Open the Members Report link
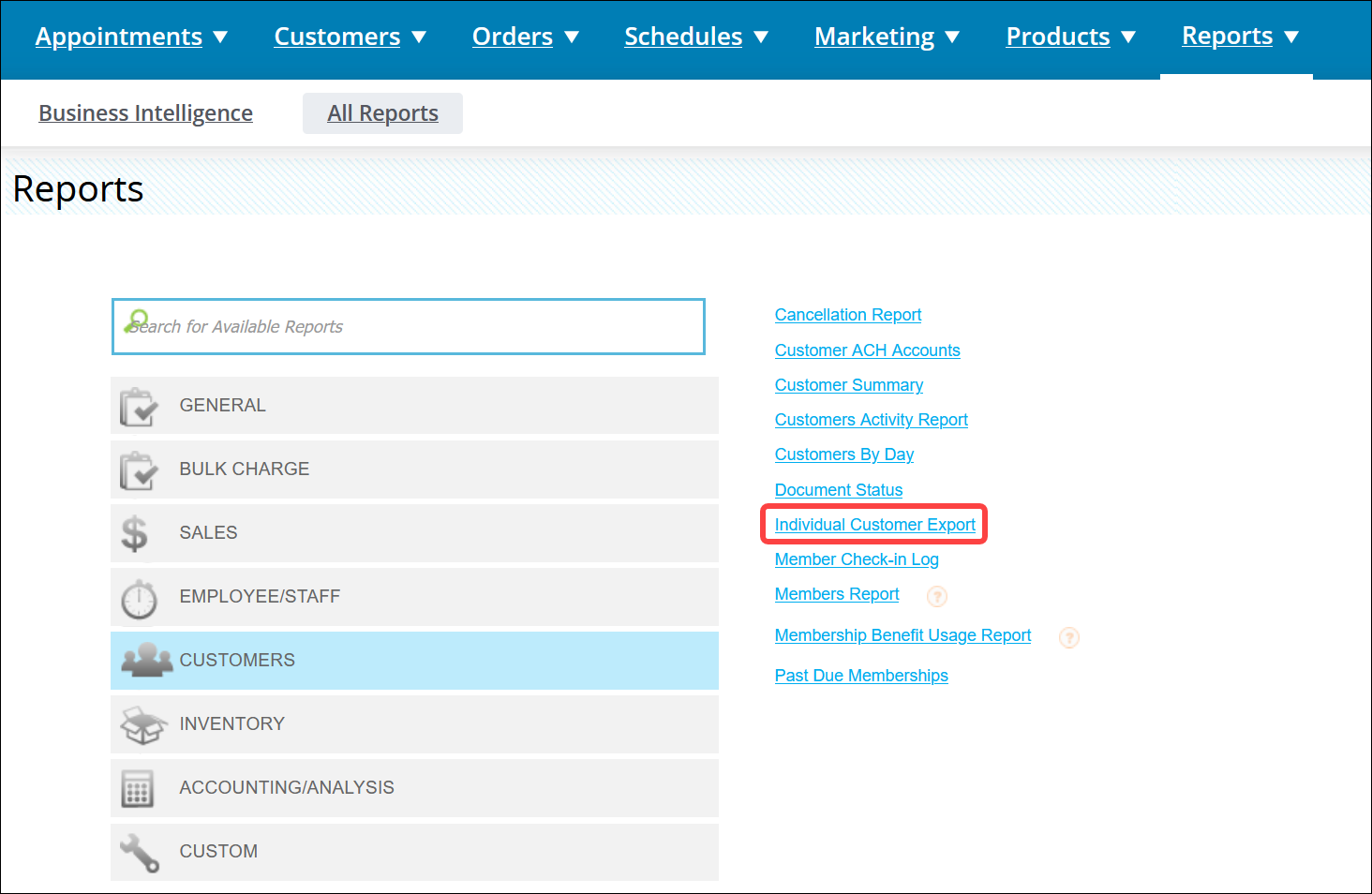The image size is (1372, 894). click(837, 594)
